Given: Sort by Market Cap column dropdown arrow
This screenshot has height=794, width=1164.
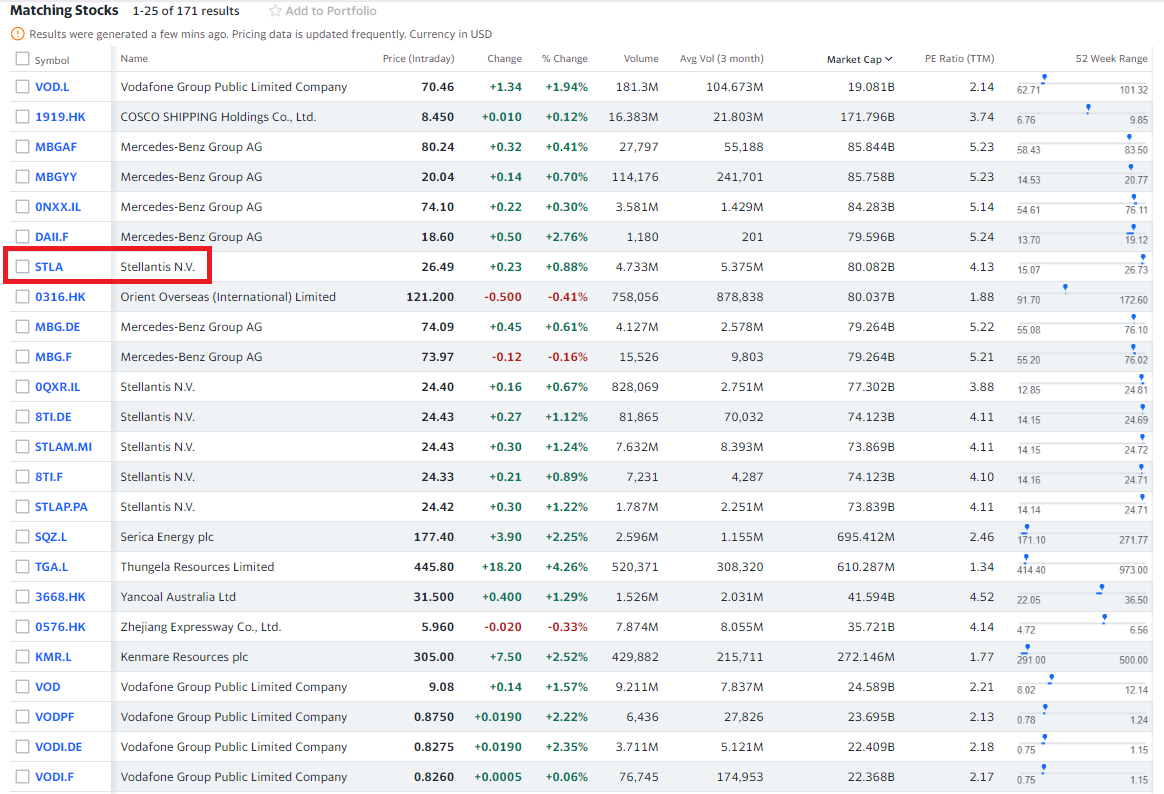Looking at the screenshot, I should click(889, 59).
